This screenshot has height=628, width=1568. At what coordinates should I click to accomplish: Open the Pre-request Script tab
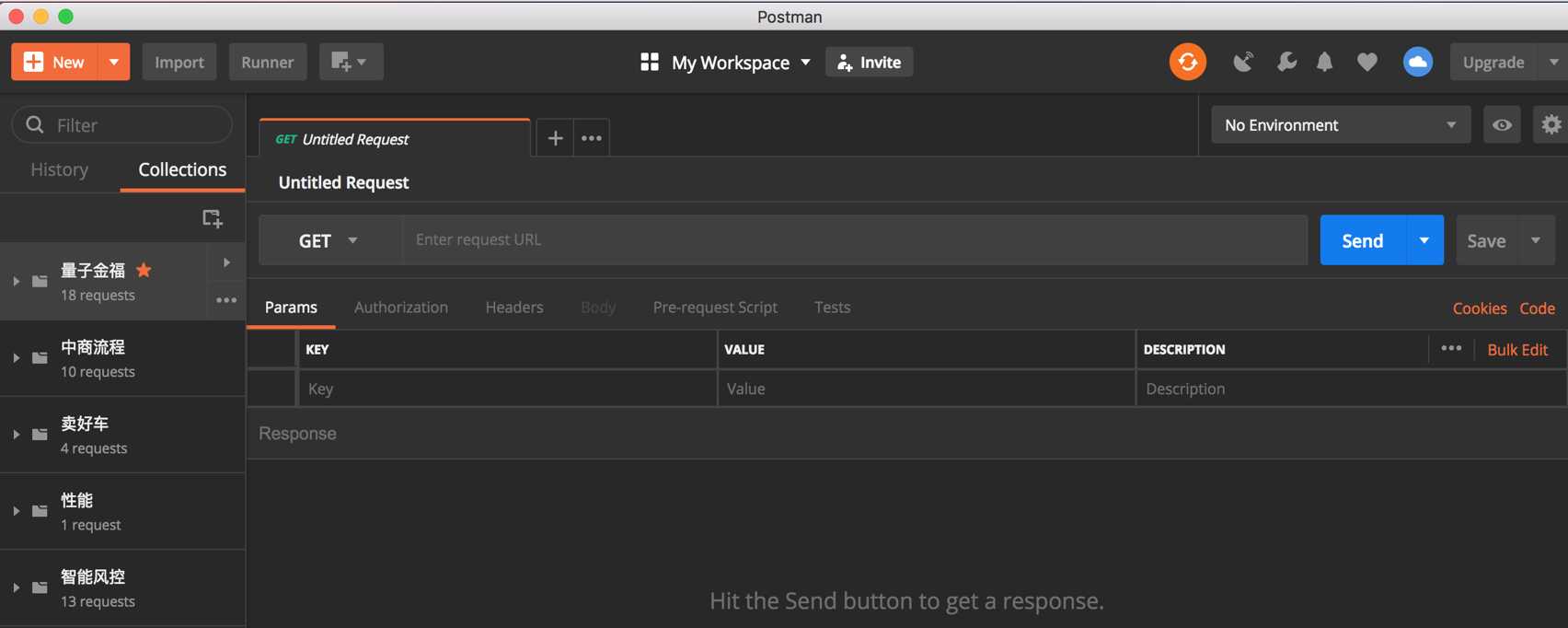(x=715, y=308)
